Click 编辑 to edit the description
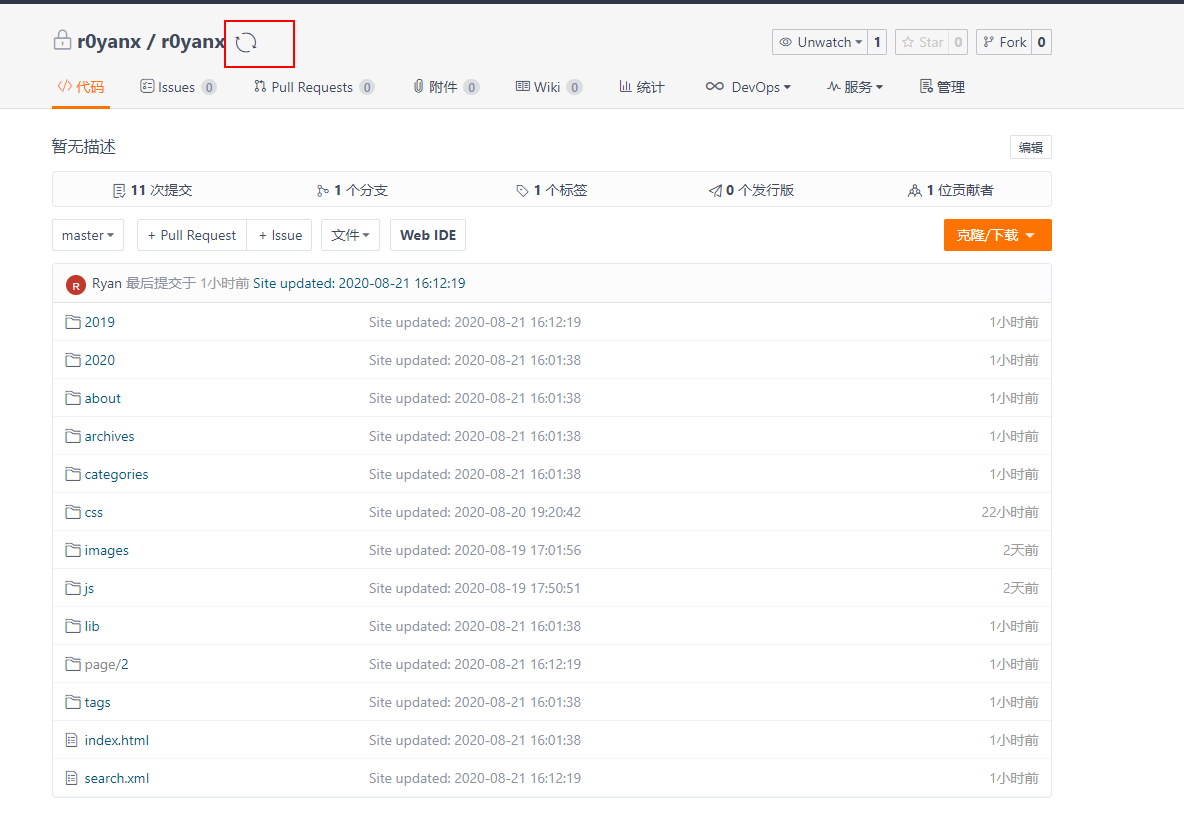Screen dimensions: 1184x816 (1030, 147)
